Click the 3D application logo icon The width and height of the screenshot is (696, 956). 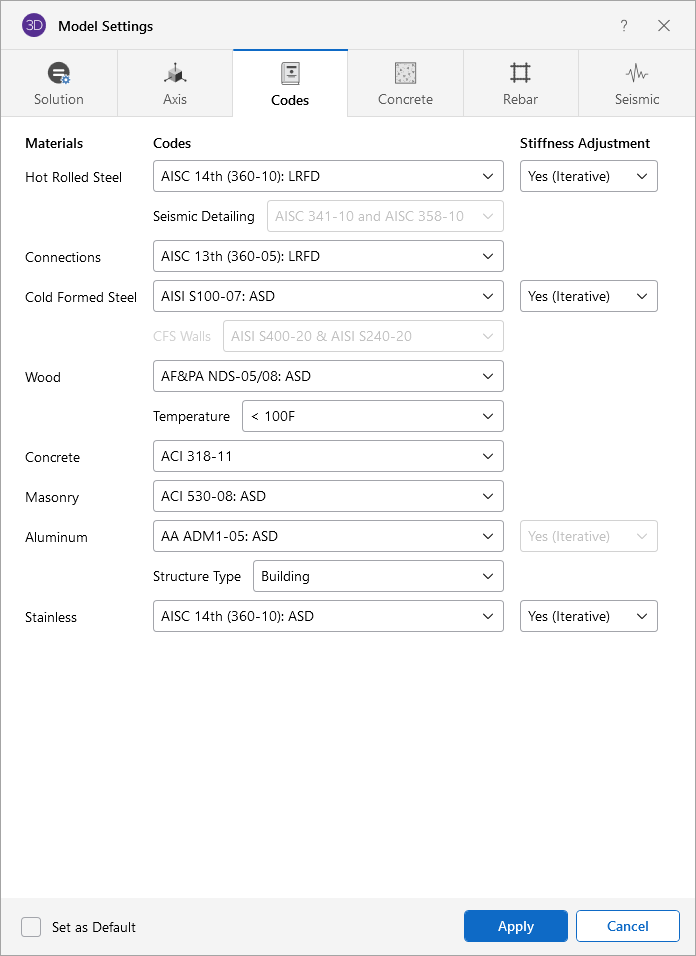point(34,25)
